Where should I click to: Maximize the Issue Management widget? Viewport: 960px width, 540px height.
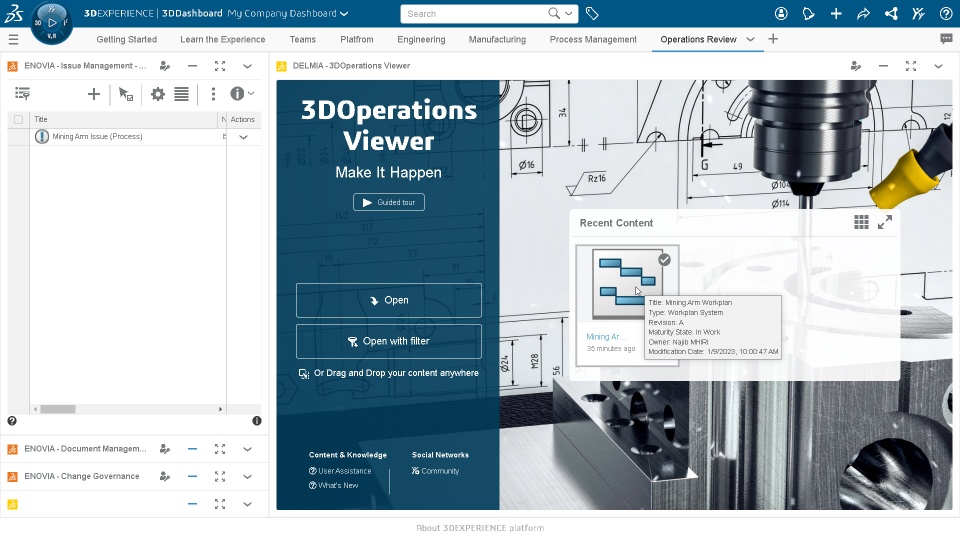[x=220, y=66]
